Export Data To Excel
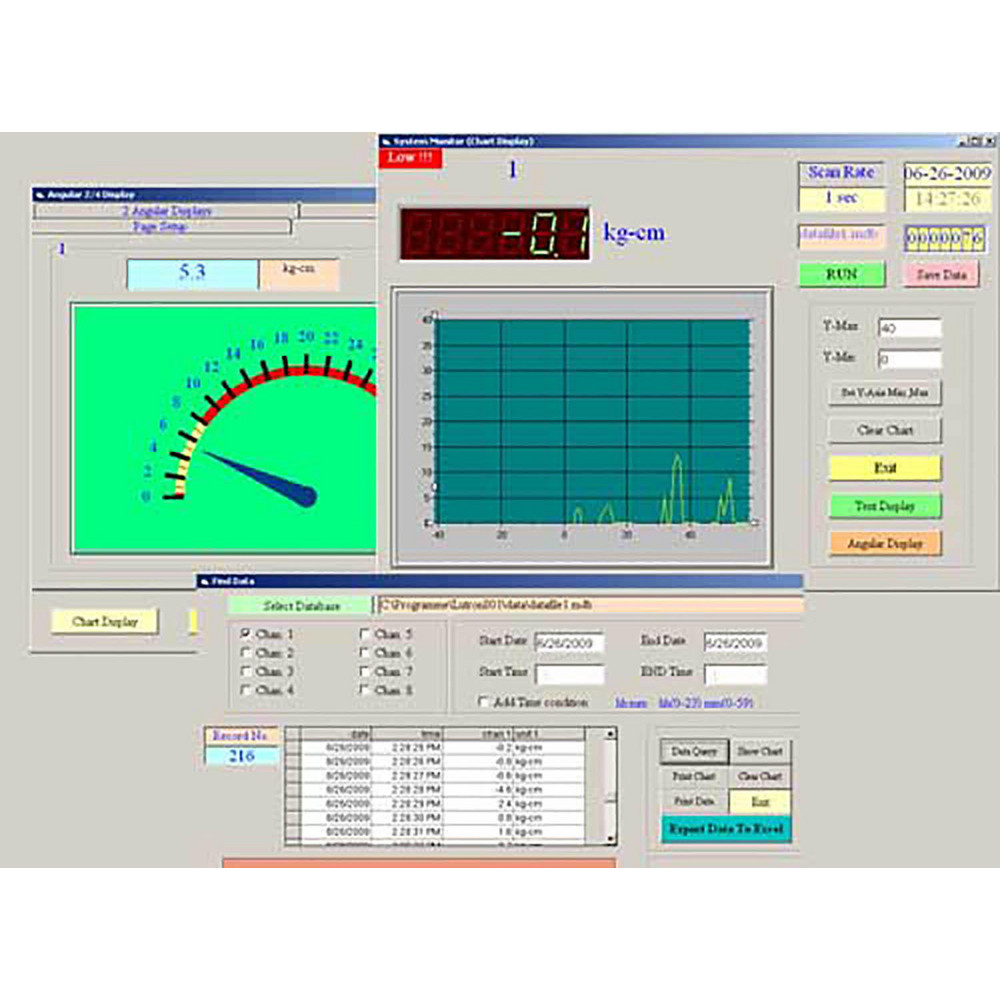Screen dimensions: 1000x1000 click(727, 828)
